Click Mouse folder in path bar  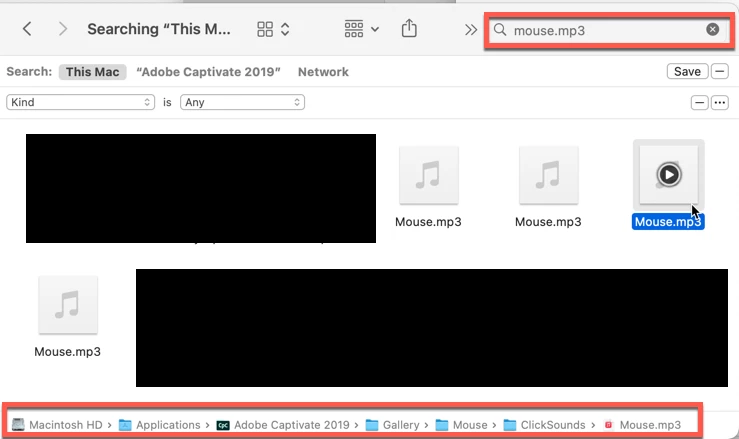[x=461, y=425]
